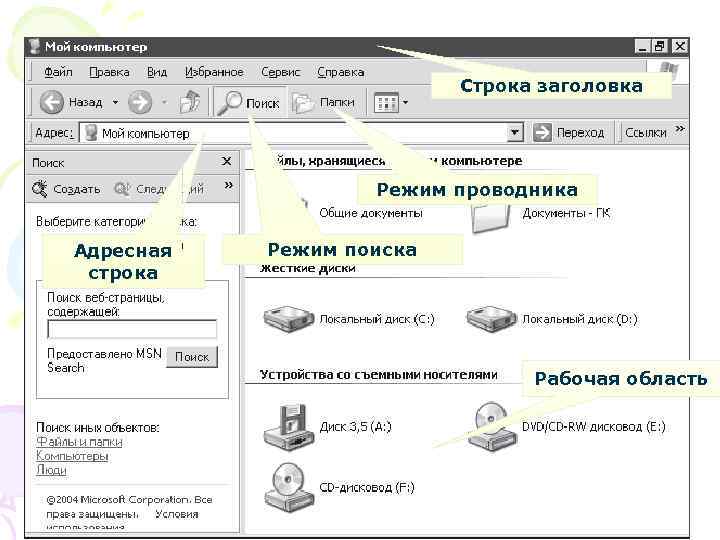720x540 pixels.
Task: Select Локальный диск (C:) drive icon
Action: pos(288,318)
